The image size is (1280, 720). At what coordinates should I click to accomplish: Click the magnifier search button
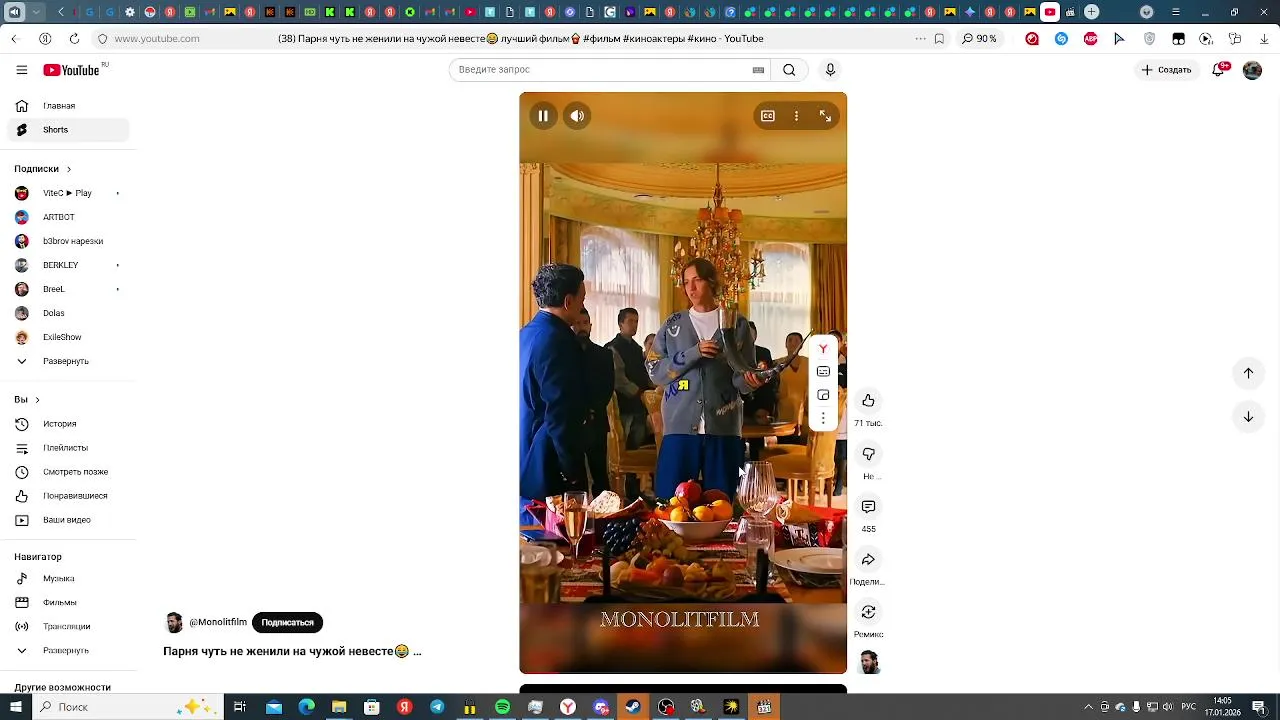pyautogui.click(x=789, y=70)
